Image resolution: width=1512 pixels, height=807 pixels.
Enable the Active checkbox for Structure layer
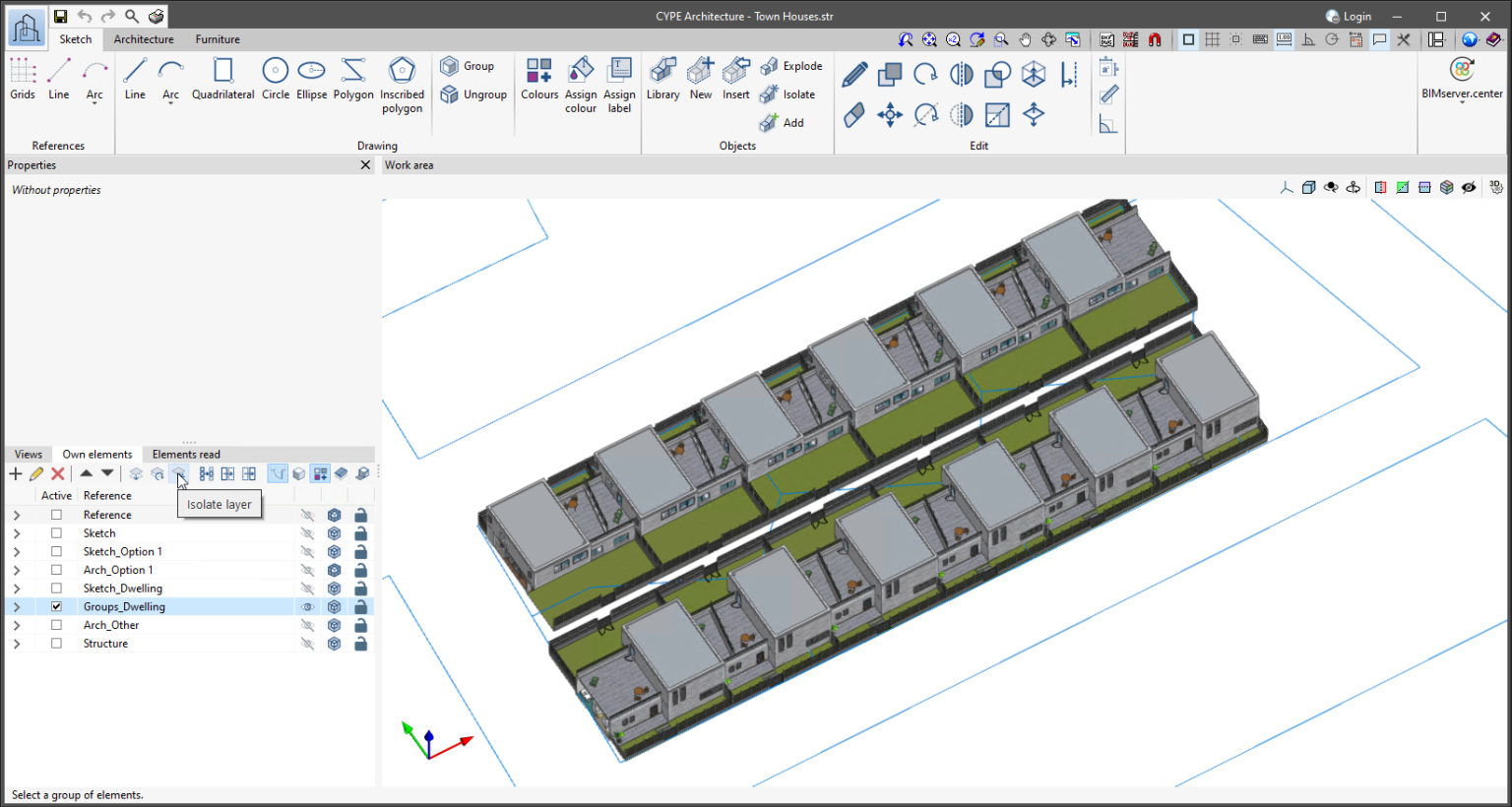[56, 643]
